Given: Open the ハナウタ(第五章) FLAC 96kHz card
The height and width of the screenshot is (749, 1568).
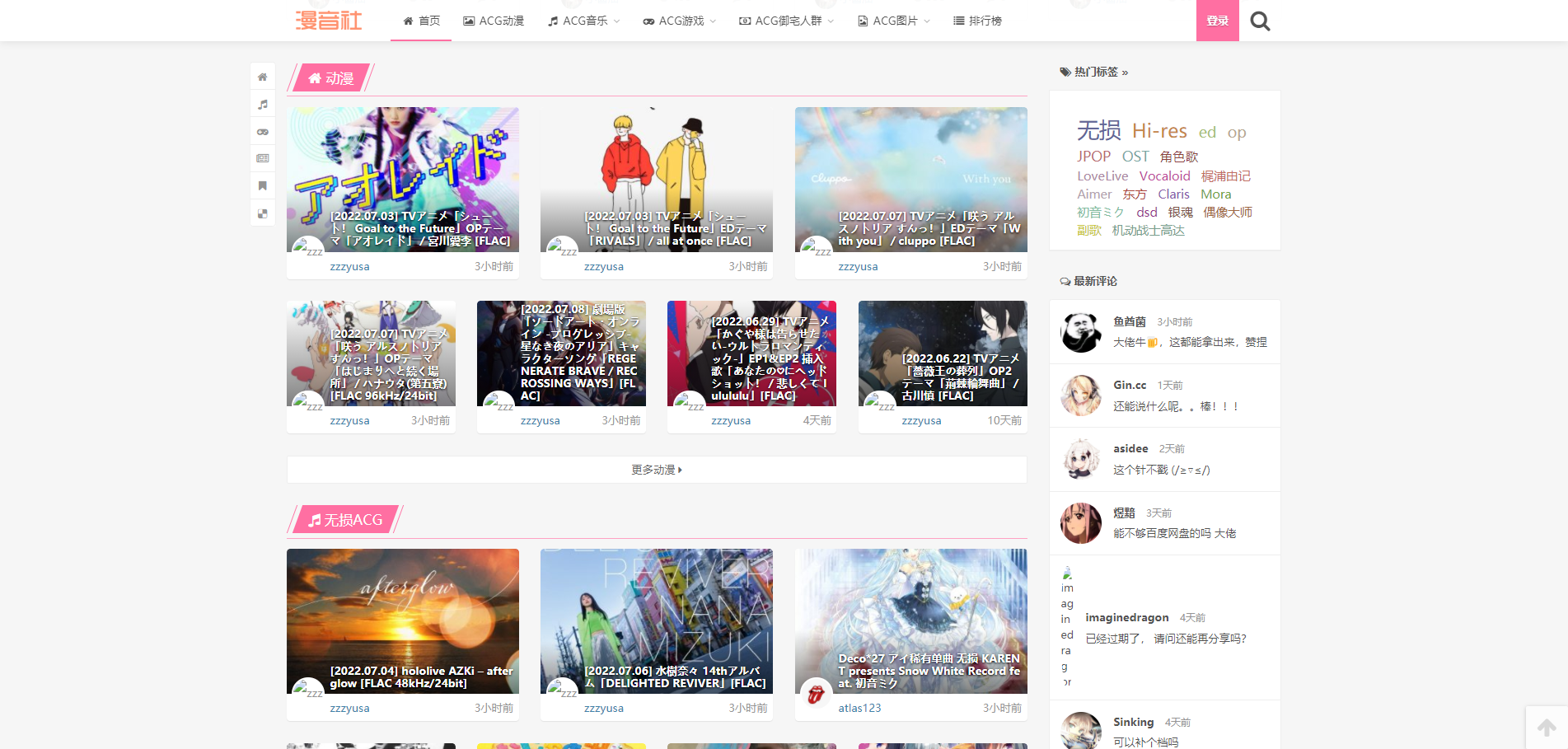Looking at the screenshot, I should point(371,353).
